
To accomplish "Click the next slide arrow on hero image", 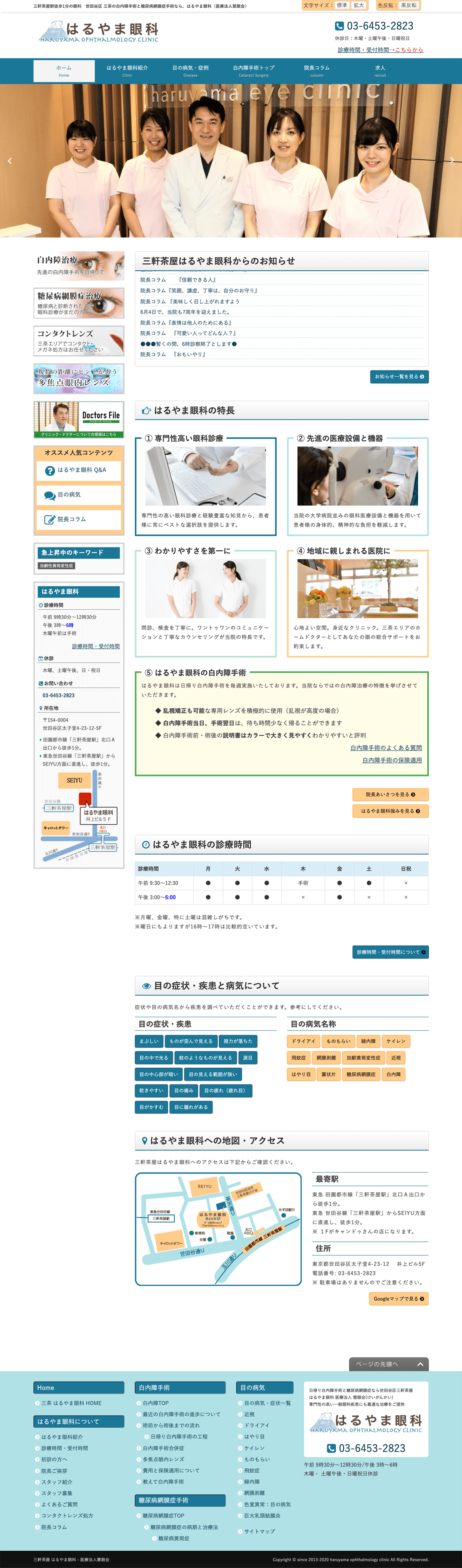I will pyautogui.click(x=452, y=161).
